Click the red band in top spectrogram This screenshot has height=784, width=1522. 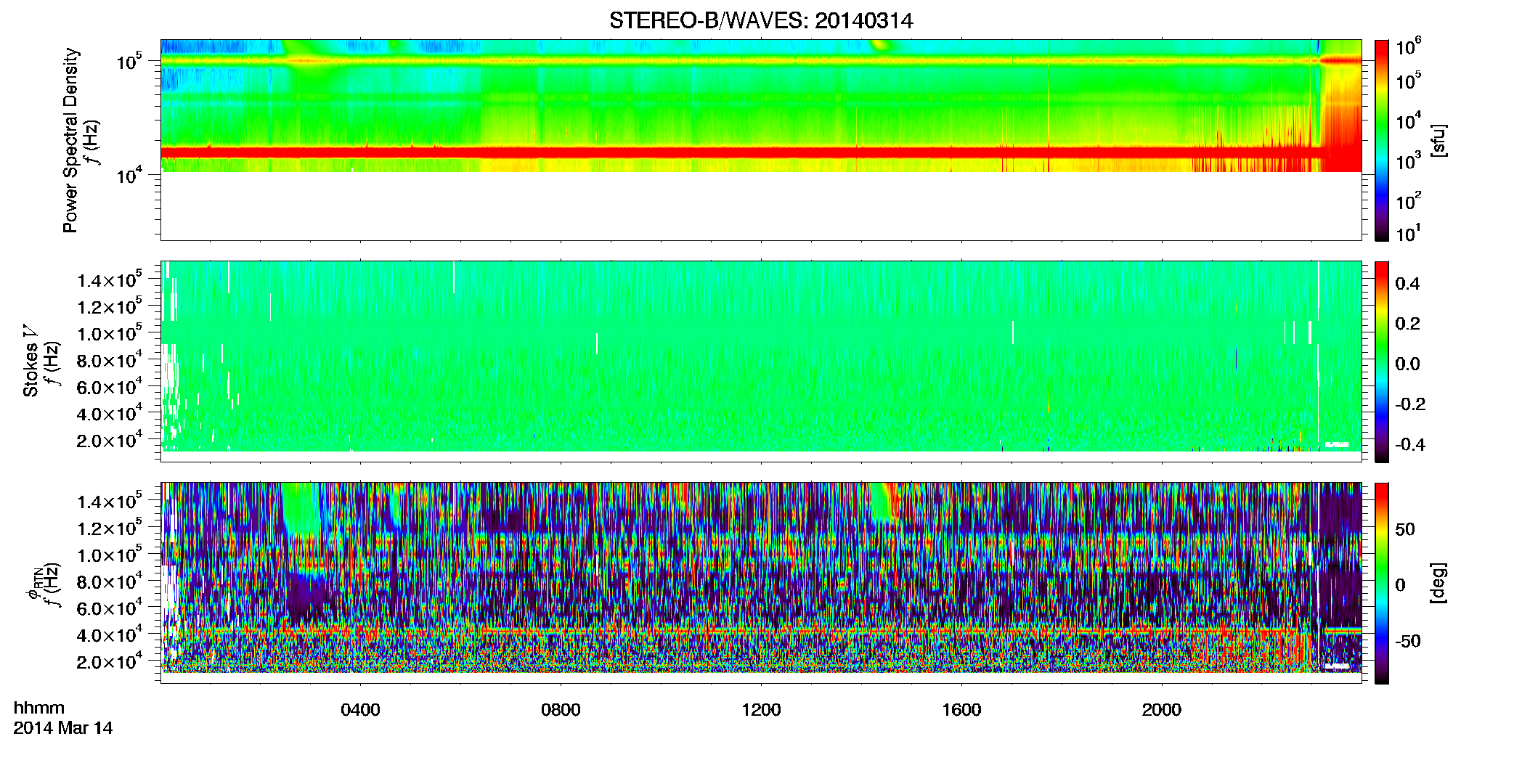(x=741, y=152)
